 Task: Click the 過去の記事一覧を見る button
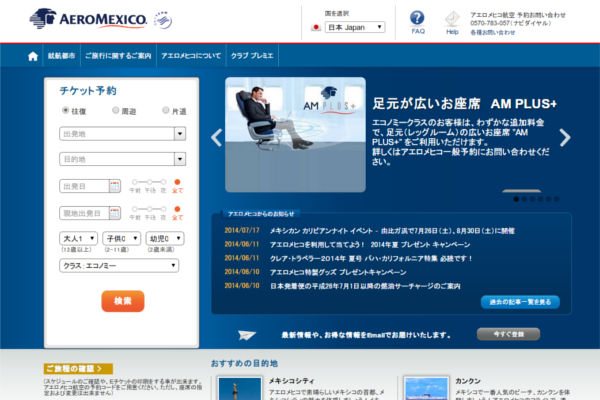click(x=520, y=302)
